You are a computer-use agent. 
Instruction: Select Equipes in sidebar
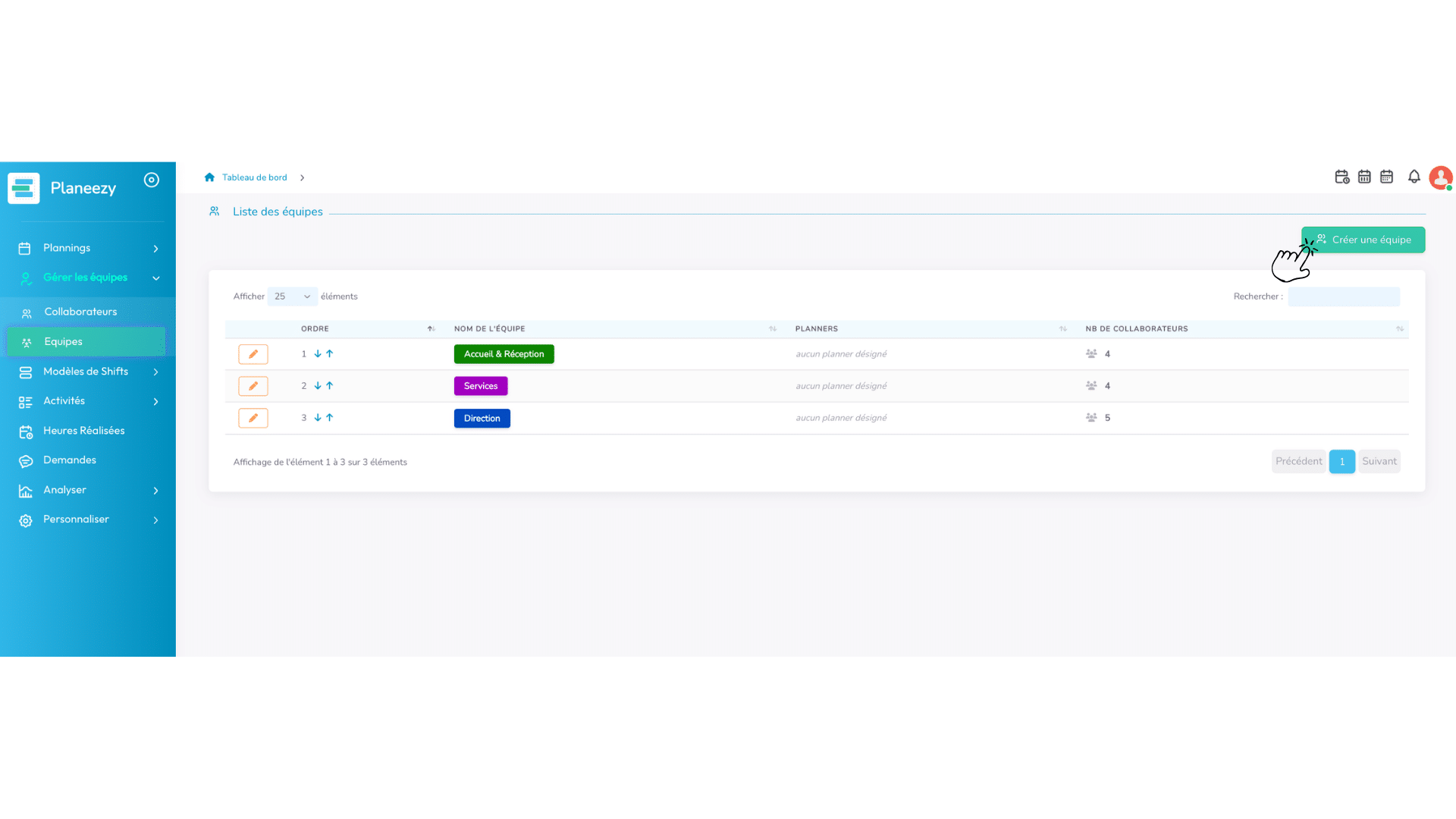click(86, 342)
